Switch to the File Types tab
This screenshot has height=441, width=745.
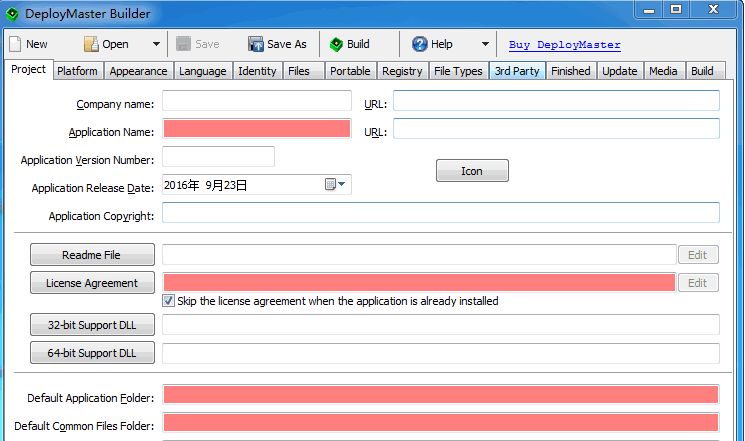click(458, 71)
